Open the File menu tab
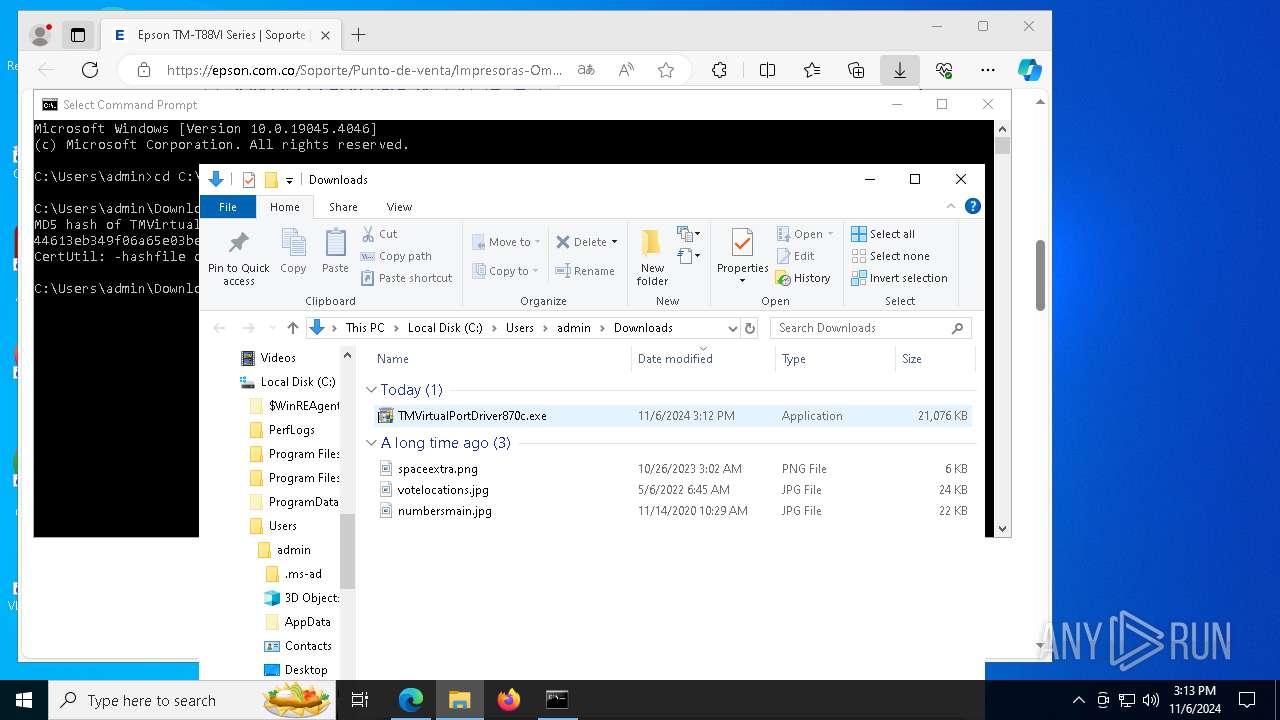 tap(228, 207)
